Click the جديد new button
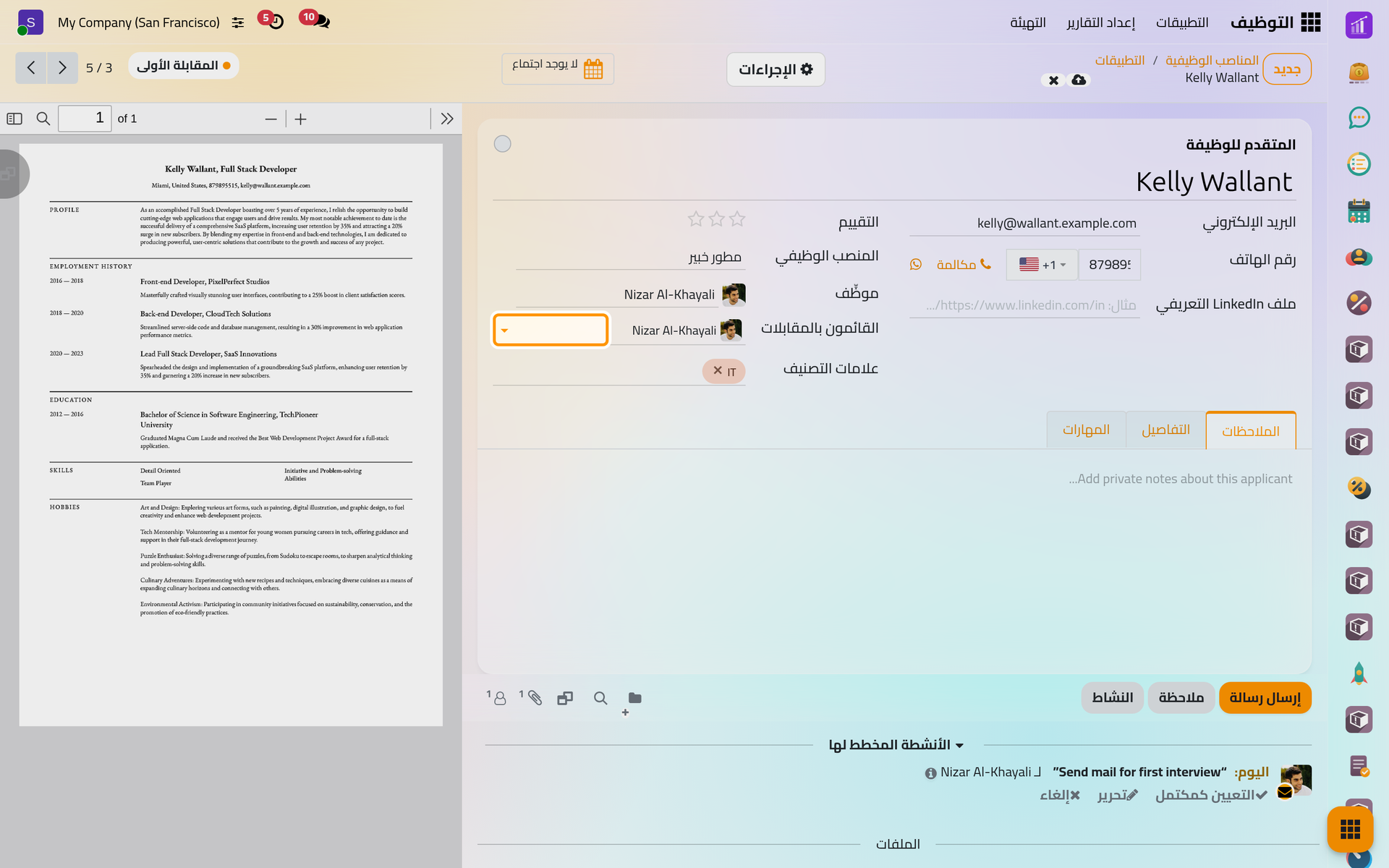 click(x=1287, y=69)
